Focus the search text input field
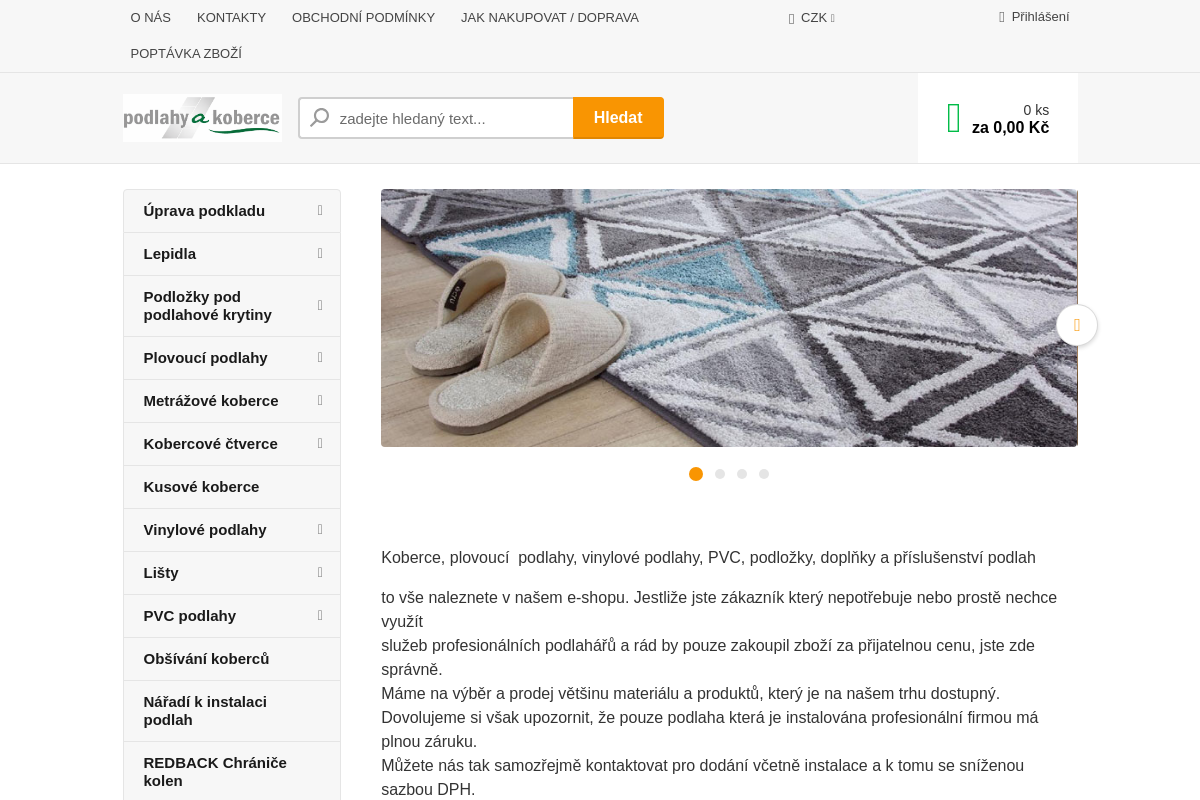Screen dimensions: 1200x800 (x=452, y=118)
